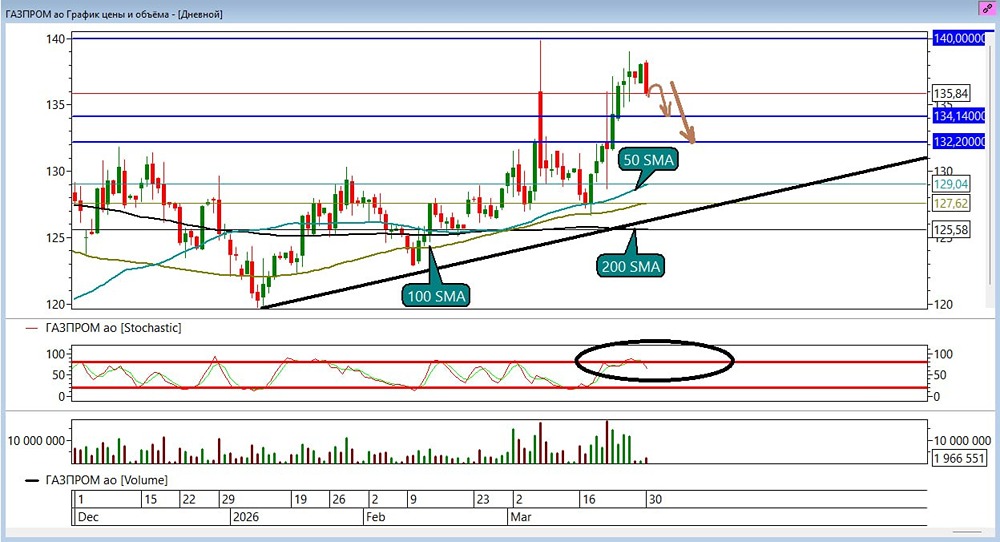Viewport: 1000px width, 542px height.
Task: Select the chart title 'ГАЗПРОМ ао График цены и объёма'
Action: pos(87,14)
